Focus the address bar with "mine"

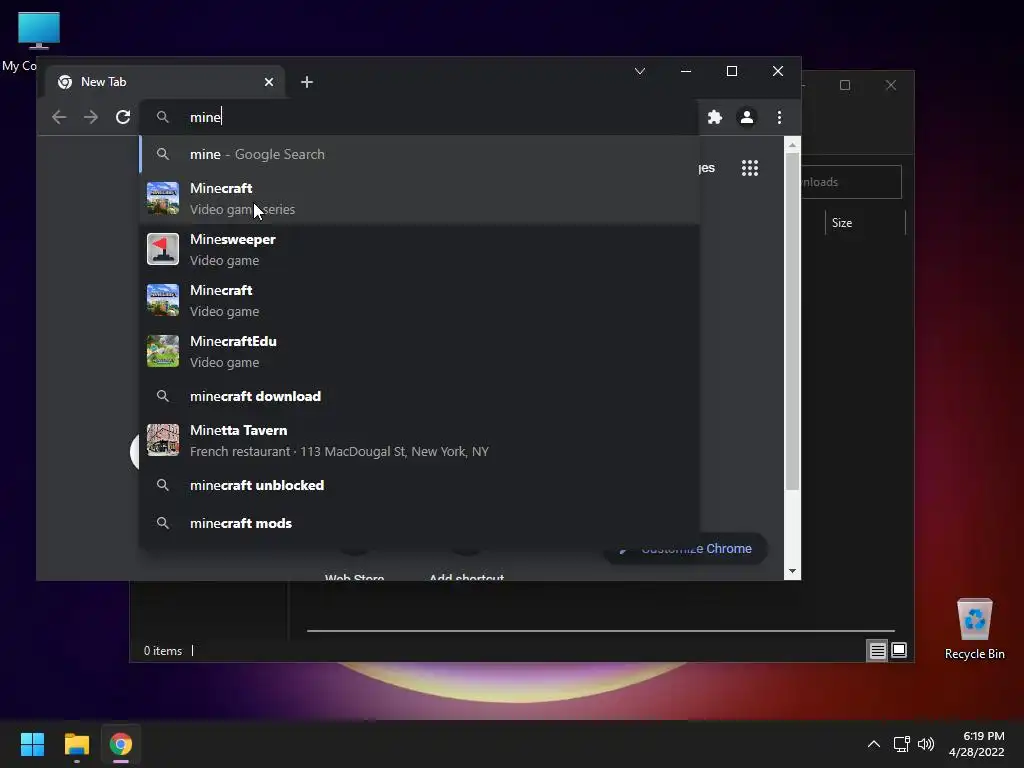point(418,117)
